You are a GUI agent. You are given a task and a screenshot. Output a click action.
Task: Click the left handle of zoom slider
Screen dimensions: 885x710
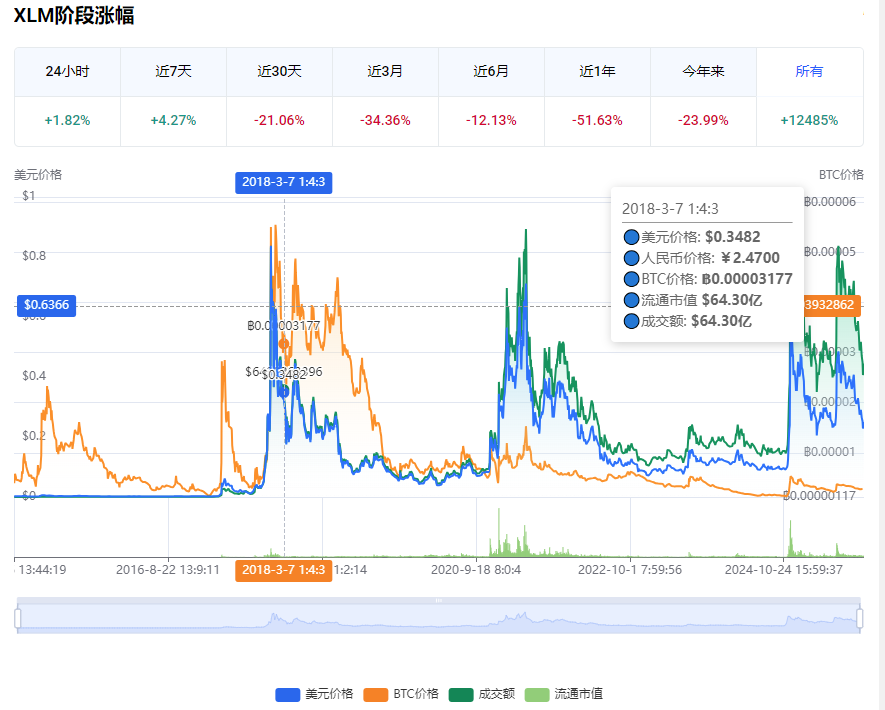tap(18, 618)
